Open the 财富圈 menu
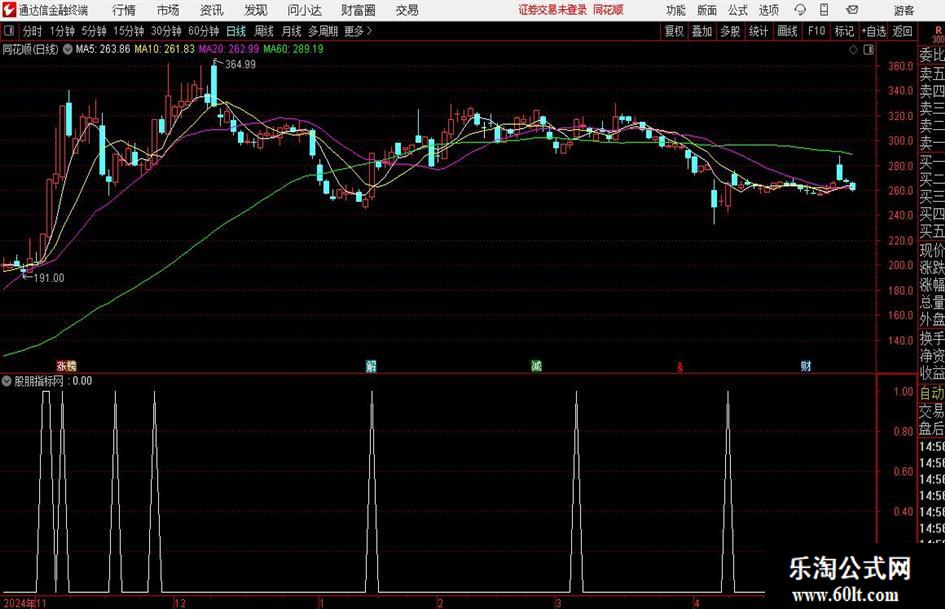The width and height of the screenshot is (945, 609). (358, 10)
